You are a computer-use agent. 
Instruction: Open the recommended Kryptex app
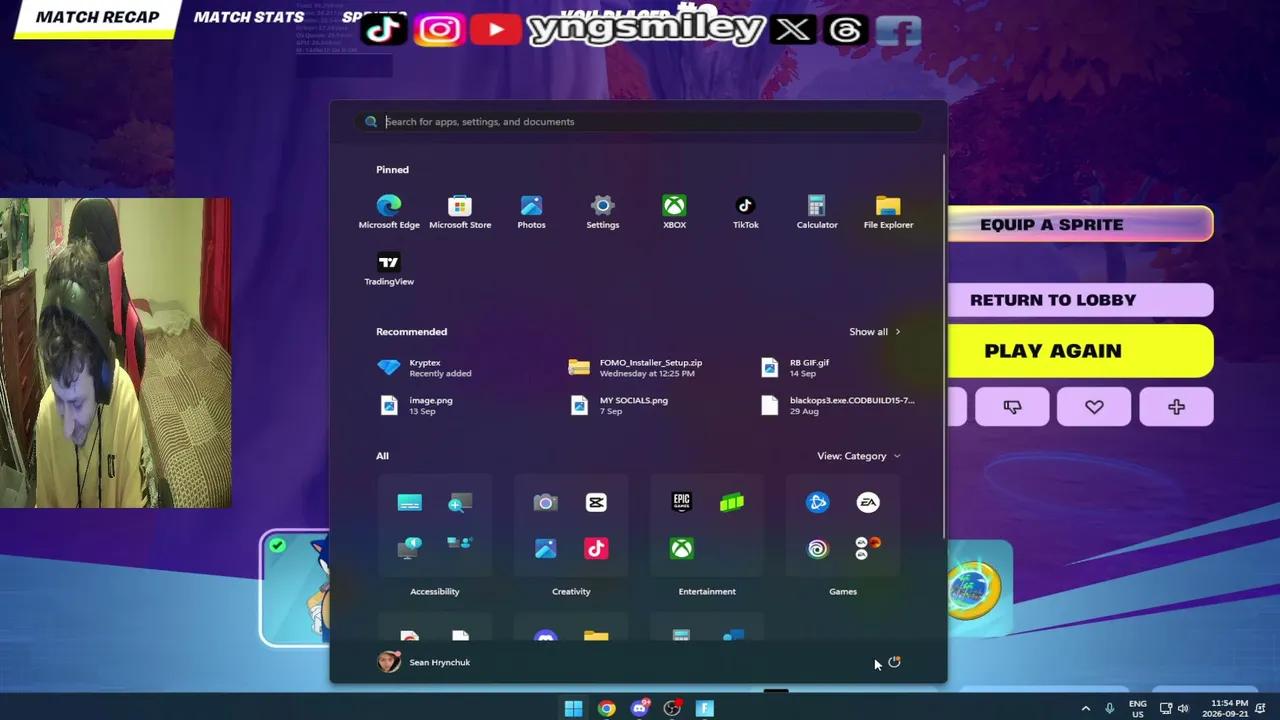[425, 368]
